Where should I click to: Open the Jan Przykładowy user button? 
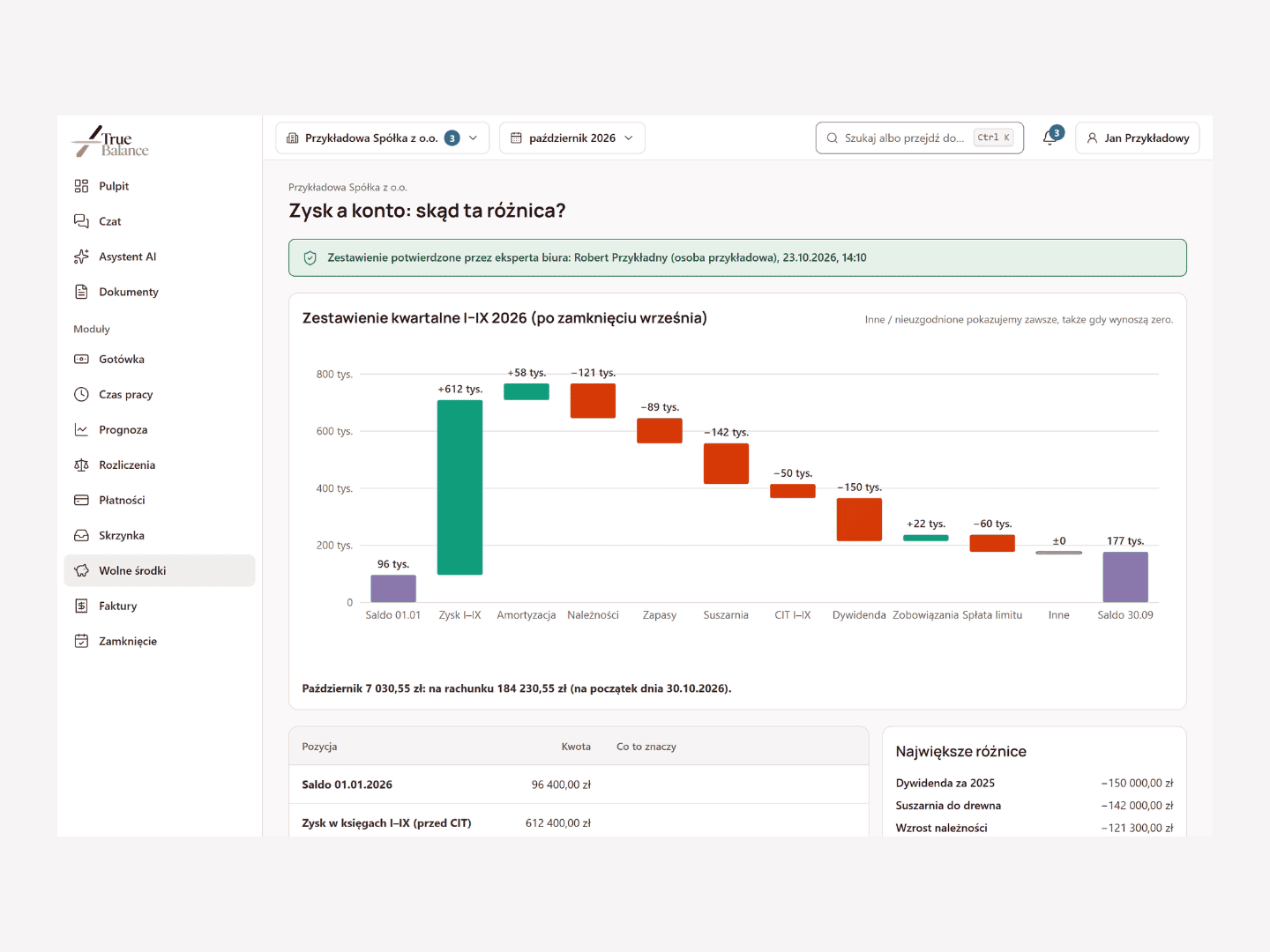1138,138
